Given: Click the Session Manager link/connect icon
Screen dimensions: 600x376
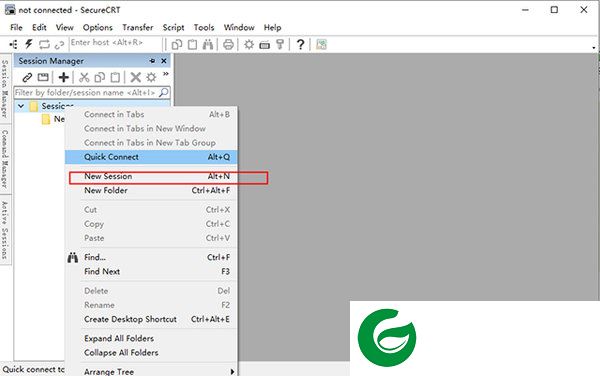Looking at the screenshot, I should click(27, 77).
